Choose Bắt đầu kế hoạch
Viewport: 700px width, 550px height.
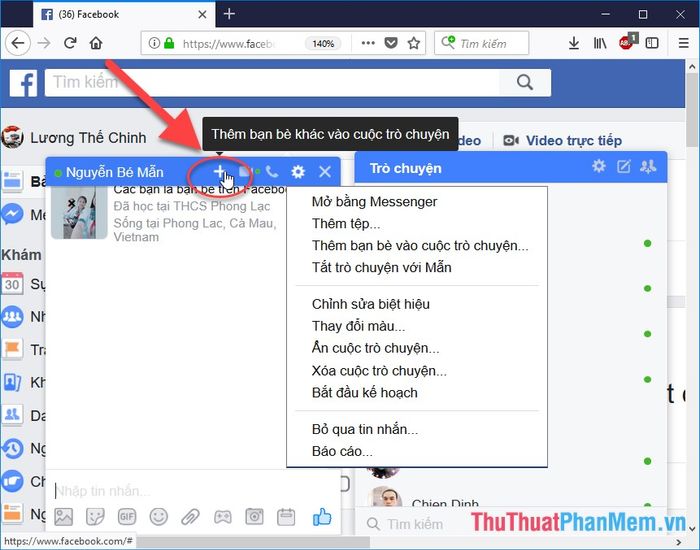(x=364, y=393)
